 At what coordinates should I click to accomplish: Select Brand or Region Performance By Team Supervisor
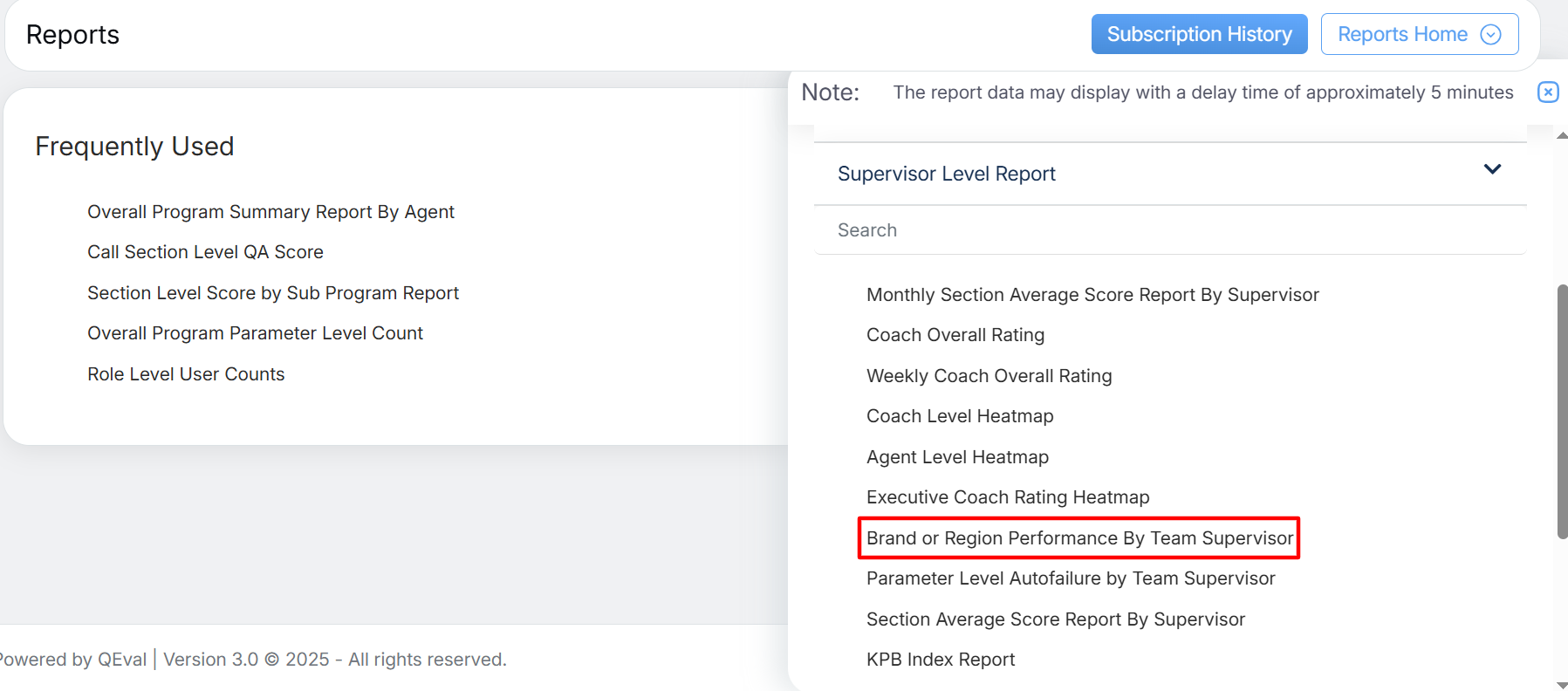[x=1078, y=538]
